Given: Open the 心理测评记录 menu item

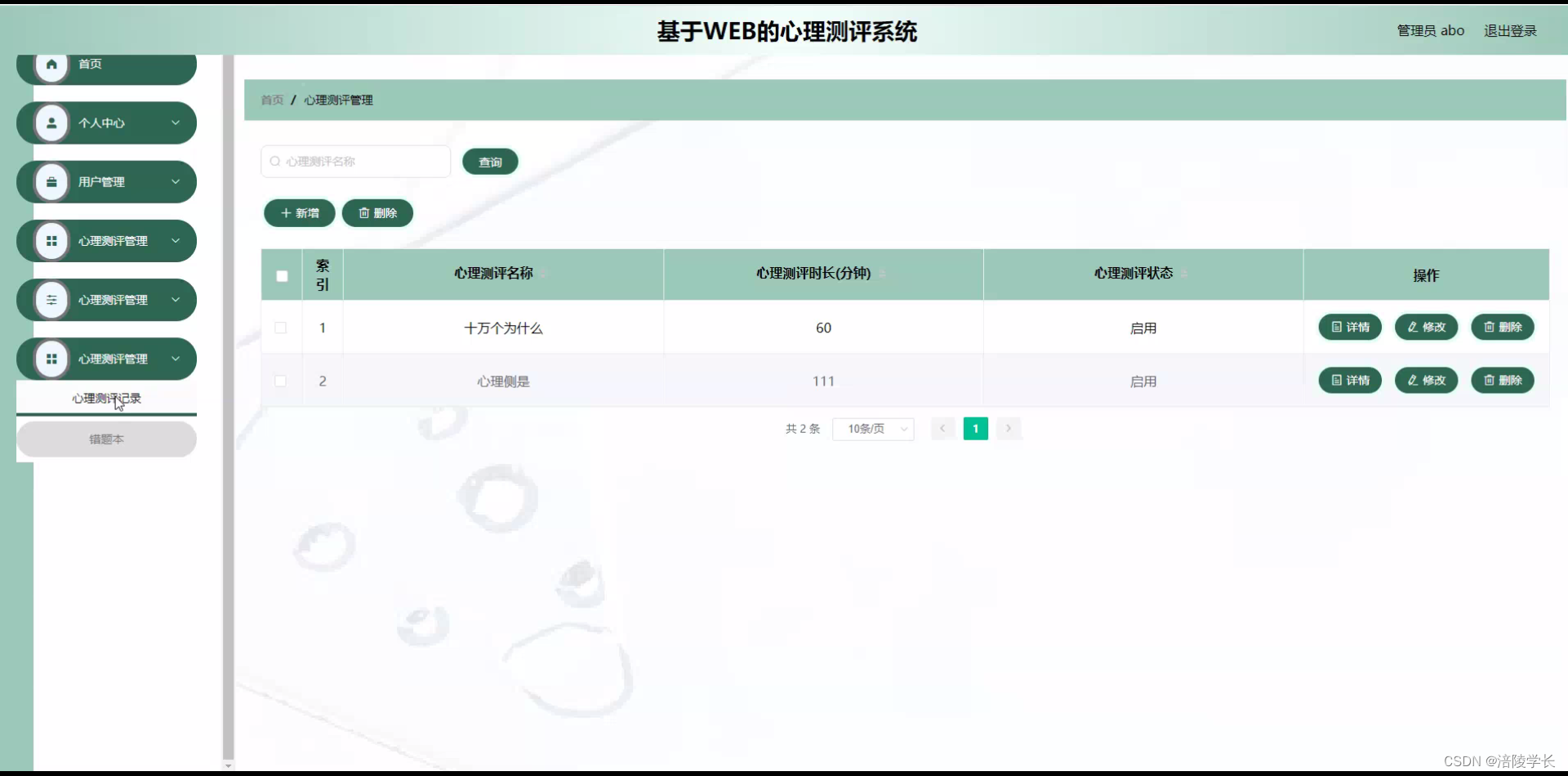Looking at the screenshot, I should coord(105,398).
